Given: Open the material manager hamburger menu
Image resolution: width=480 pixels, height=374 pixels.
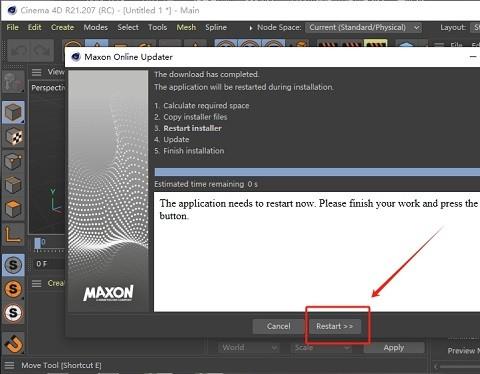Looking at the screenshot, I should [37, 283].
